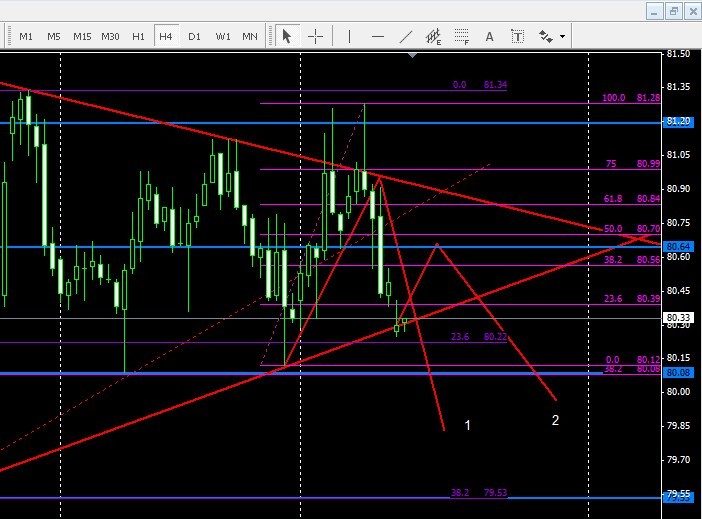Minimize the chart window
Screen dimensions: 702x519
[654, 11]
